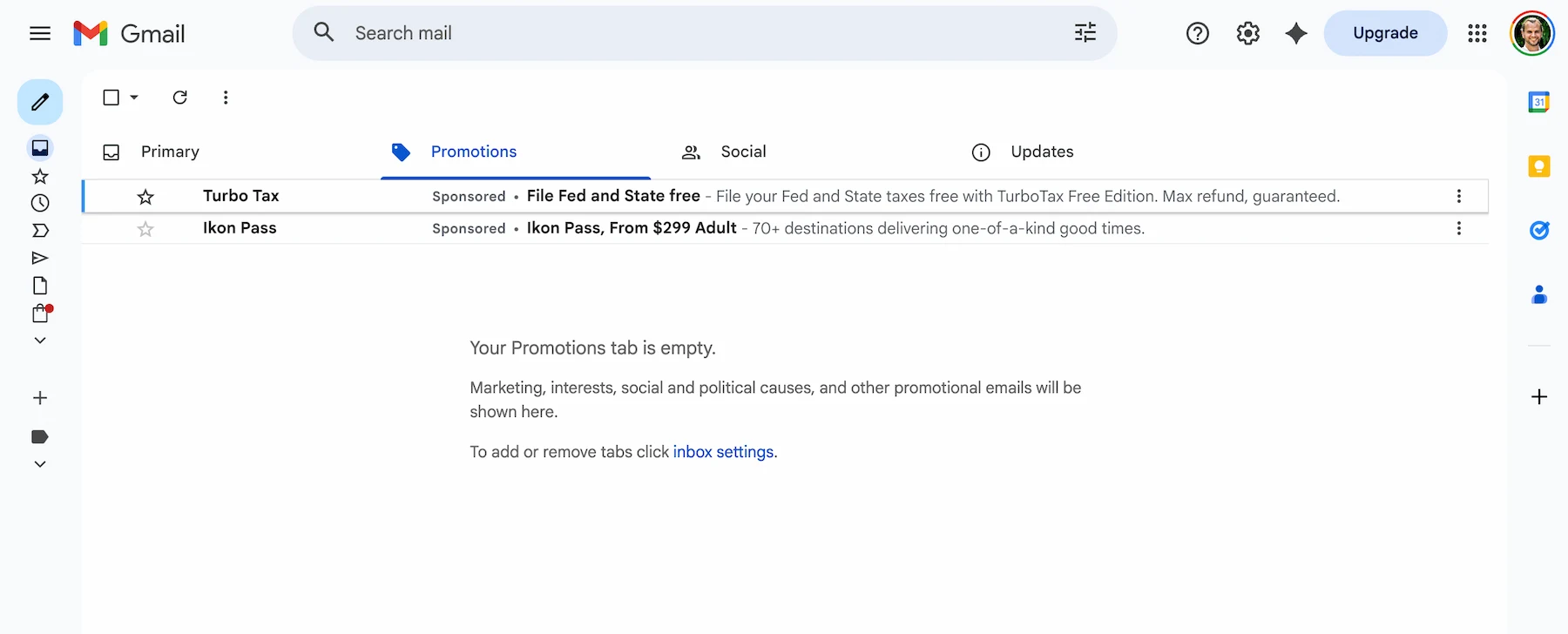Open select dropdown arrow beside checkbox
Image resolution: width=1568 pixels, height=634 pixels.
coord(134,98)
